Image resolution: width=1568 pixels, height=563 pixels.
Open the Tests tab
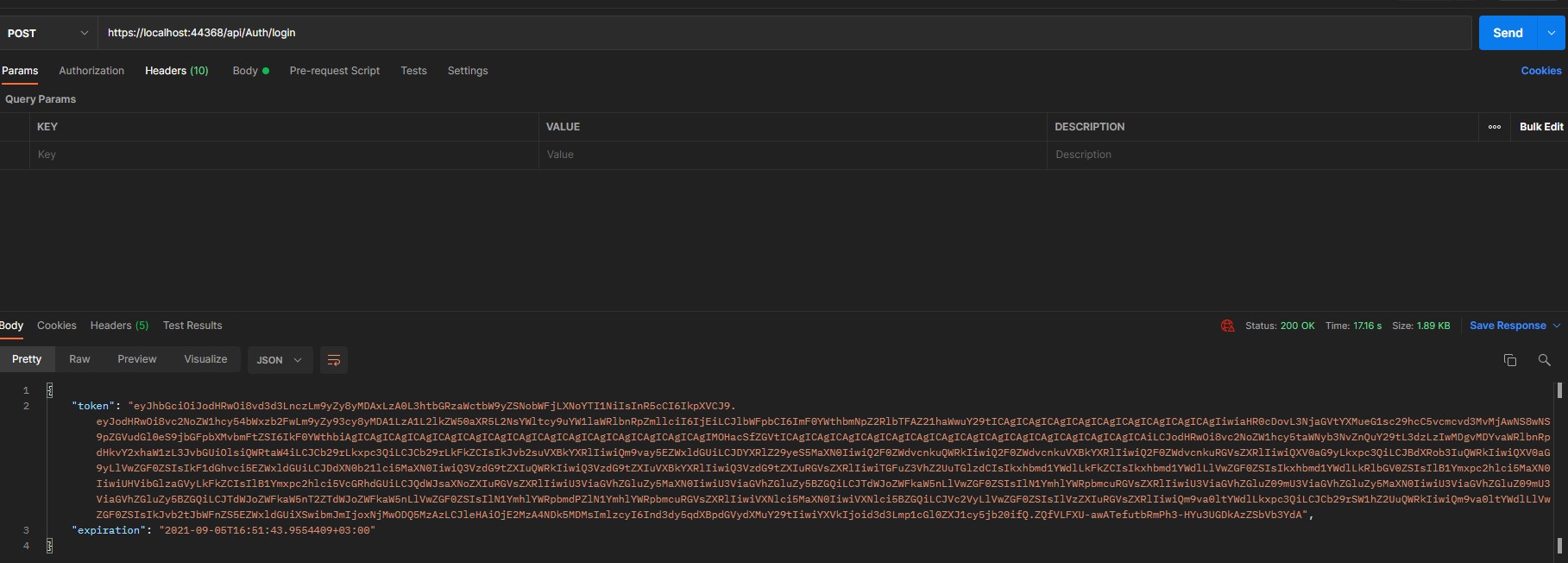click(413, 71)
